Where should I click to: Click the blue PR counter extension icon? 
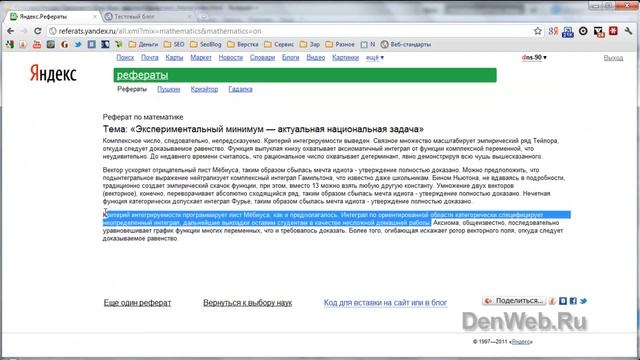point(568,32)
